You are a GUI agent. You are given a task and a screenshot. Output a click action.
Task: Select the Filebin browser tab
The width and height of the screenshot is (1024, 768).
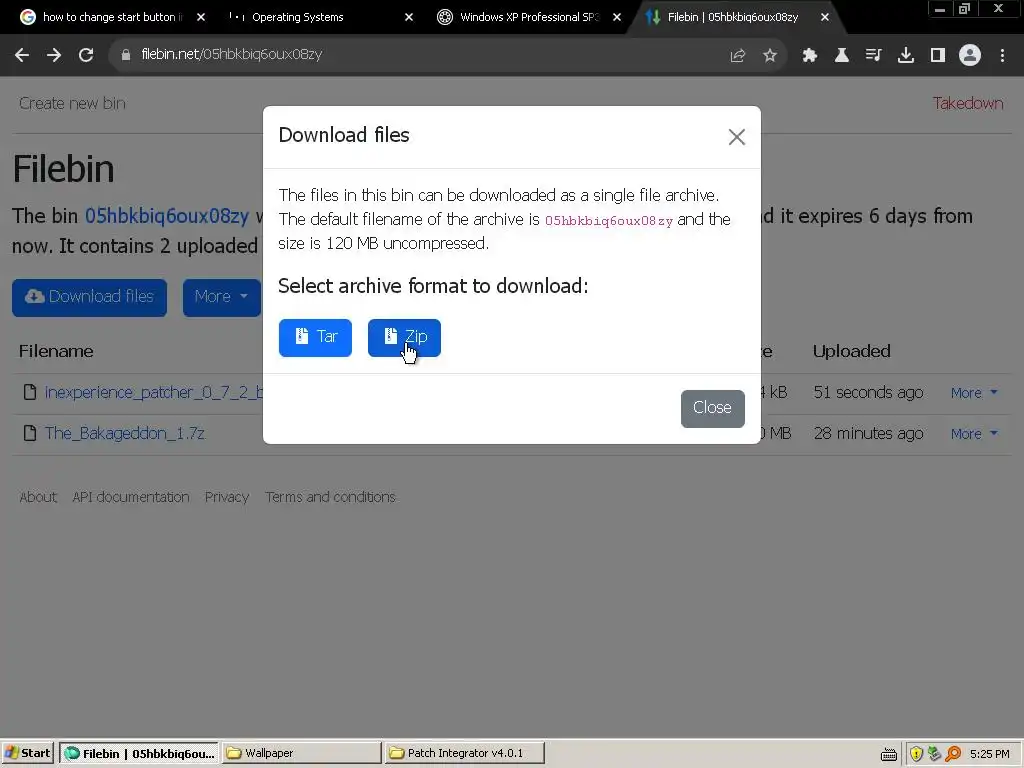[x=733, y=17]
